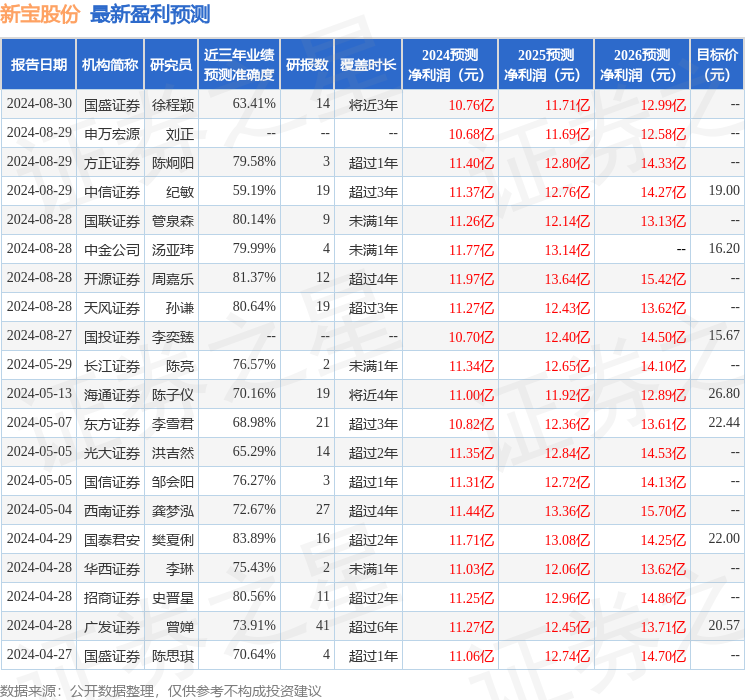Select institution 广发证券
This screenshot has height=700, width=745.
112,627
